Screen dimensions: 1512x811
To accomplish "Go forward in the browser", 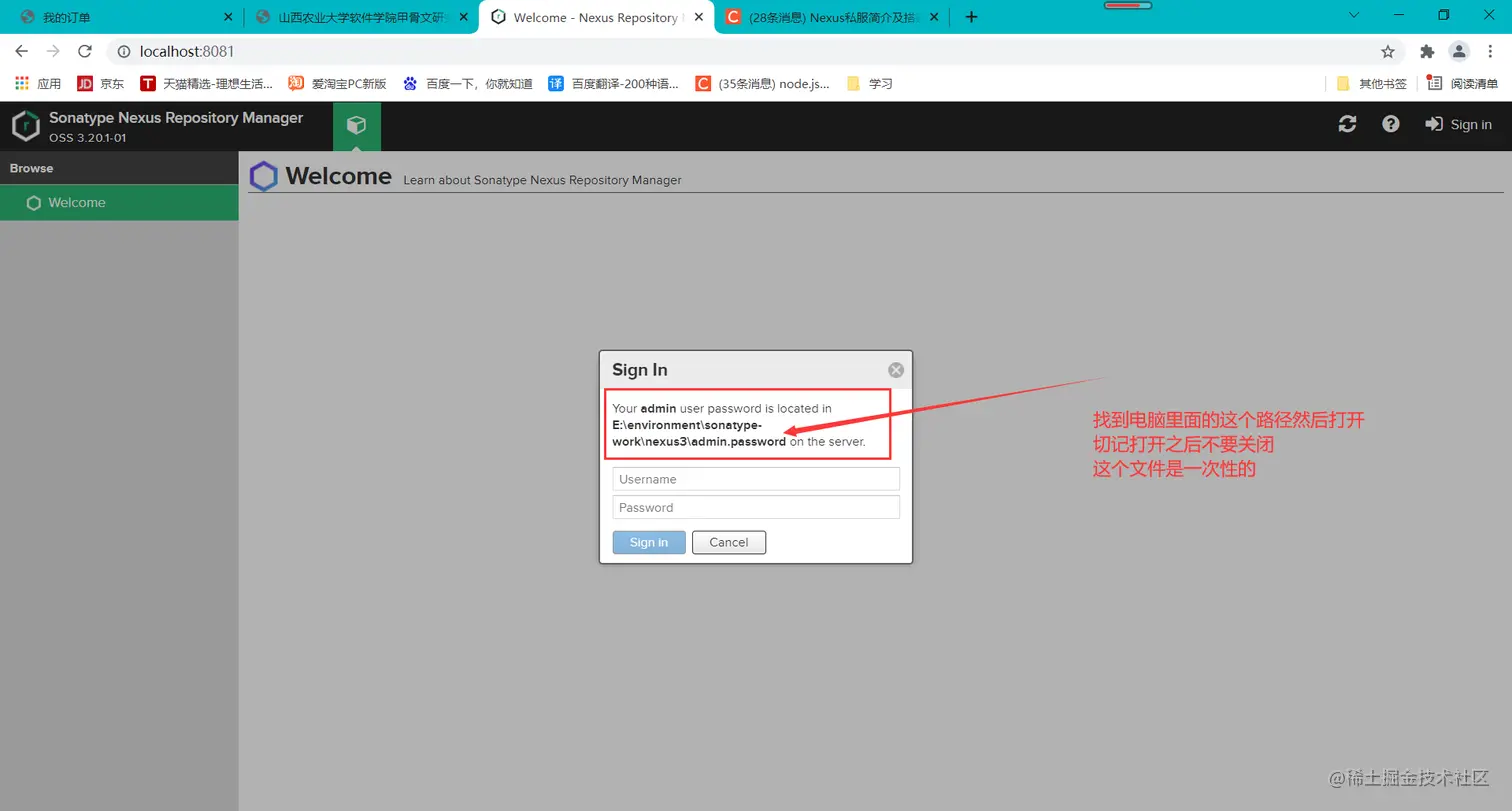I will pyautogui.click(x=53, y=51).
